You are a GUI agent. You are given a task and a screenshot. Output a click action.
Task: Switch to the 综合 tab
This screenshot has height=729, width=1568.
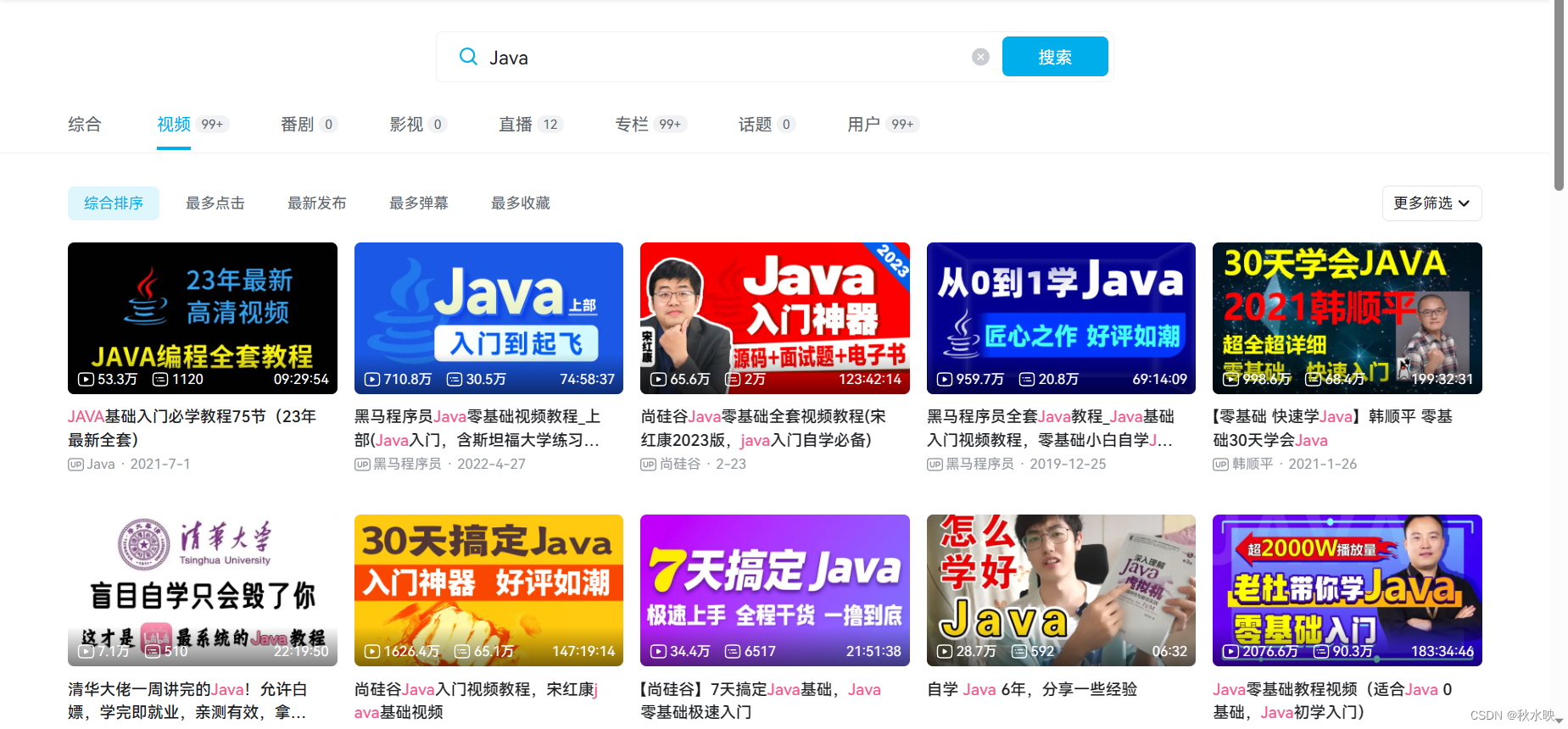click(85, 125)
